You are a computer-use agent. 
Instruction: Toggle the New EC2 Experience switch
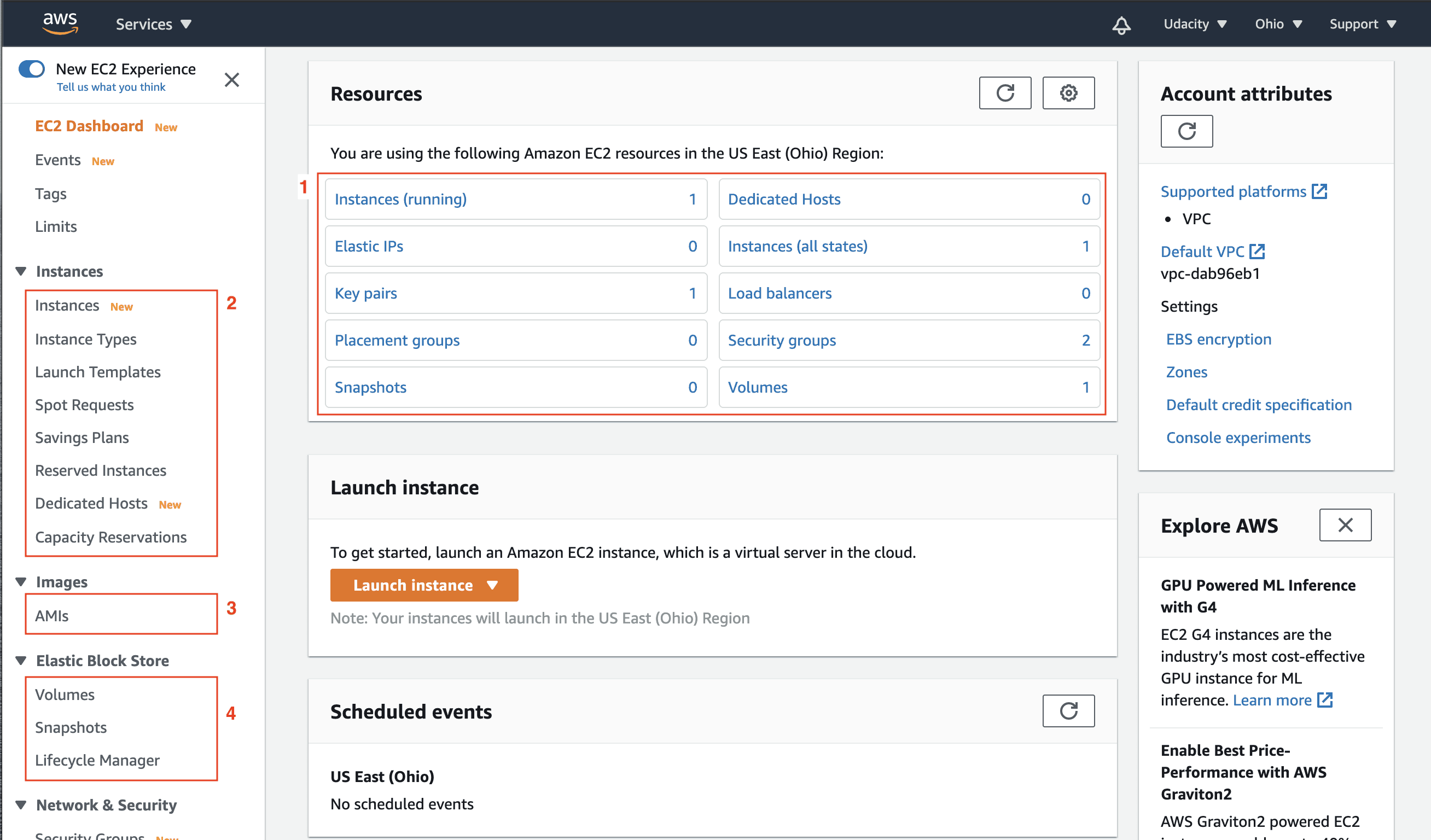click(x=32, y=69)
